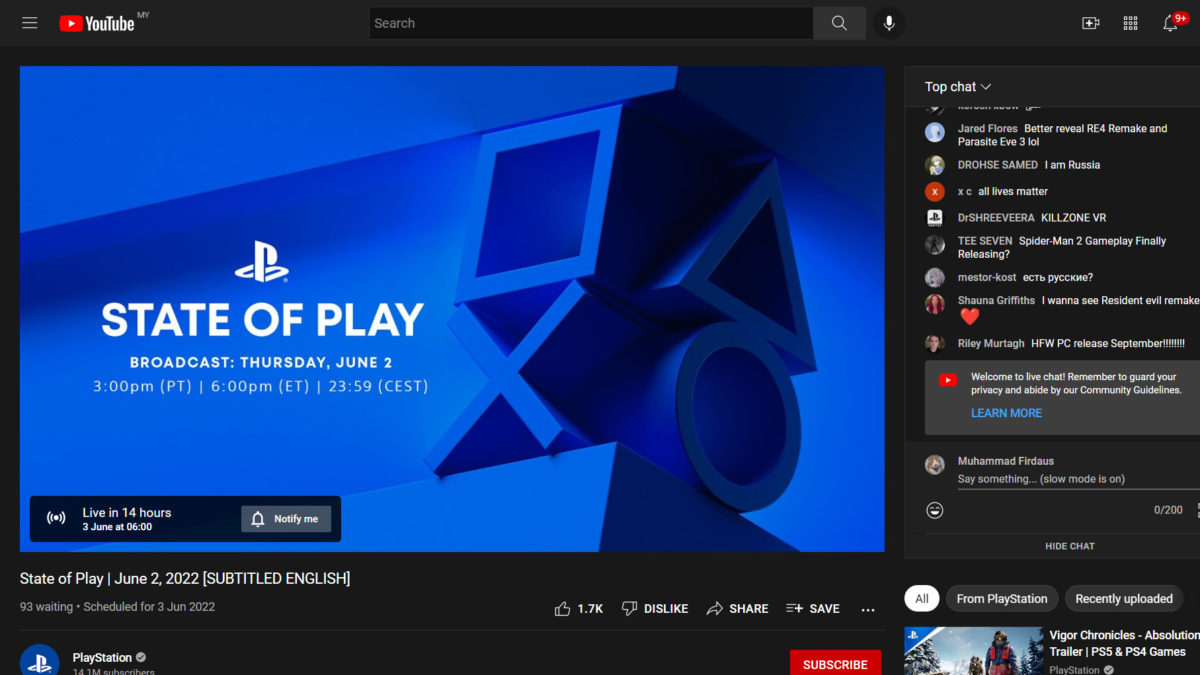The image size is (1200, 675).
Task: Subscribe to PlayStation channel
Action: click(835, 663)
